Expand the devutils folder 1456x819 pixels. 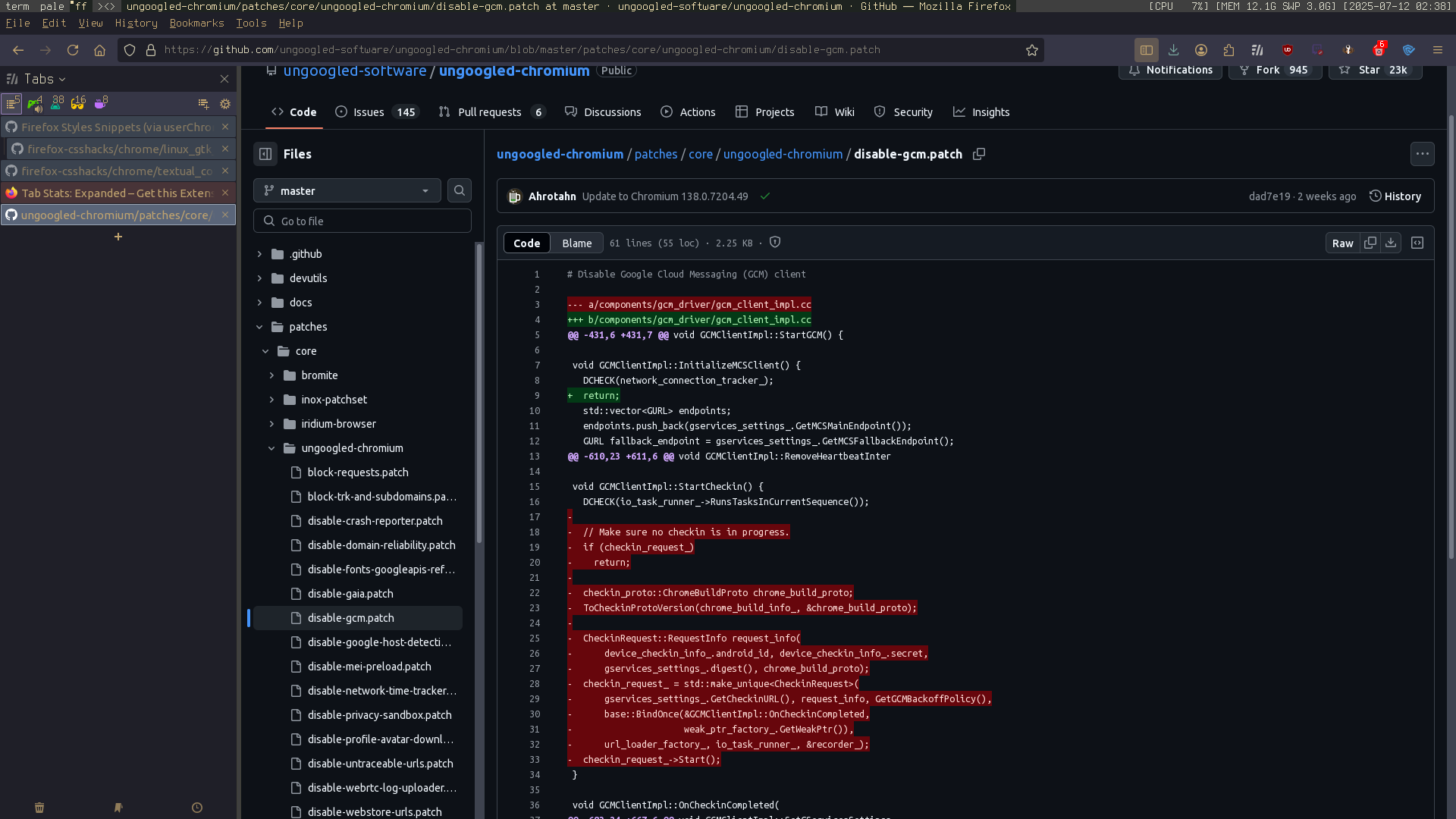tap(259, 278)
